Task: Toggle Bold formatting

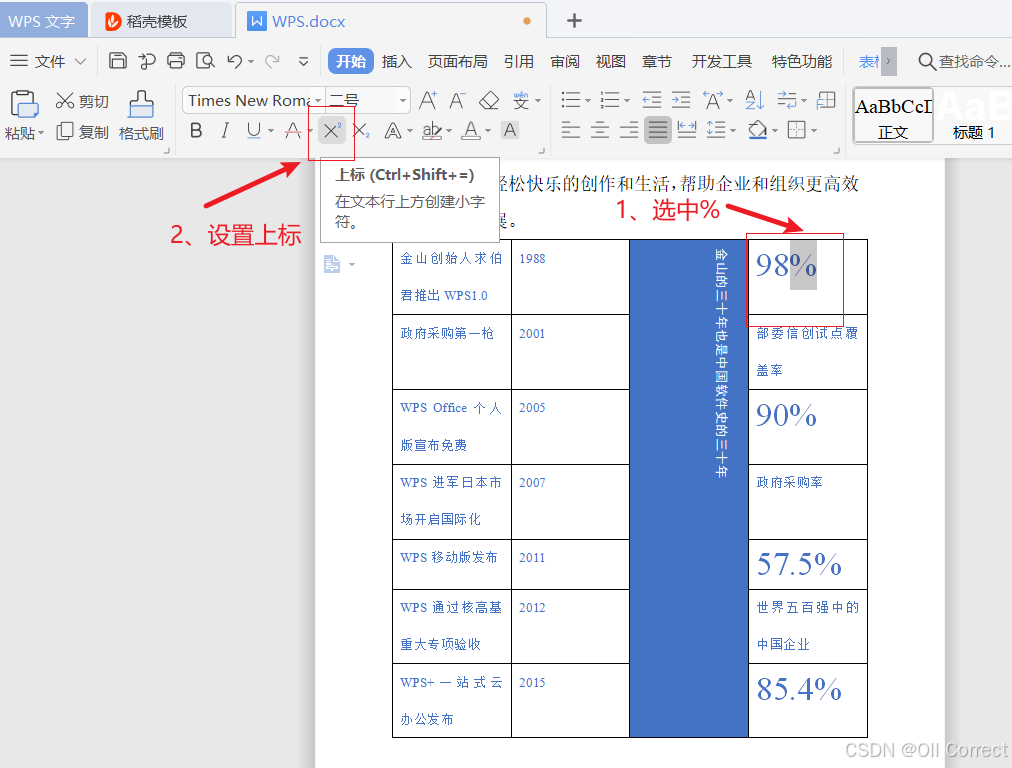Action: click(x=196, y=131)
